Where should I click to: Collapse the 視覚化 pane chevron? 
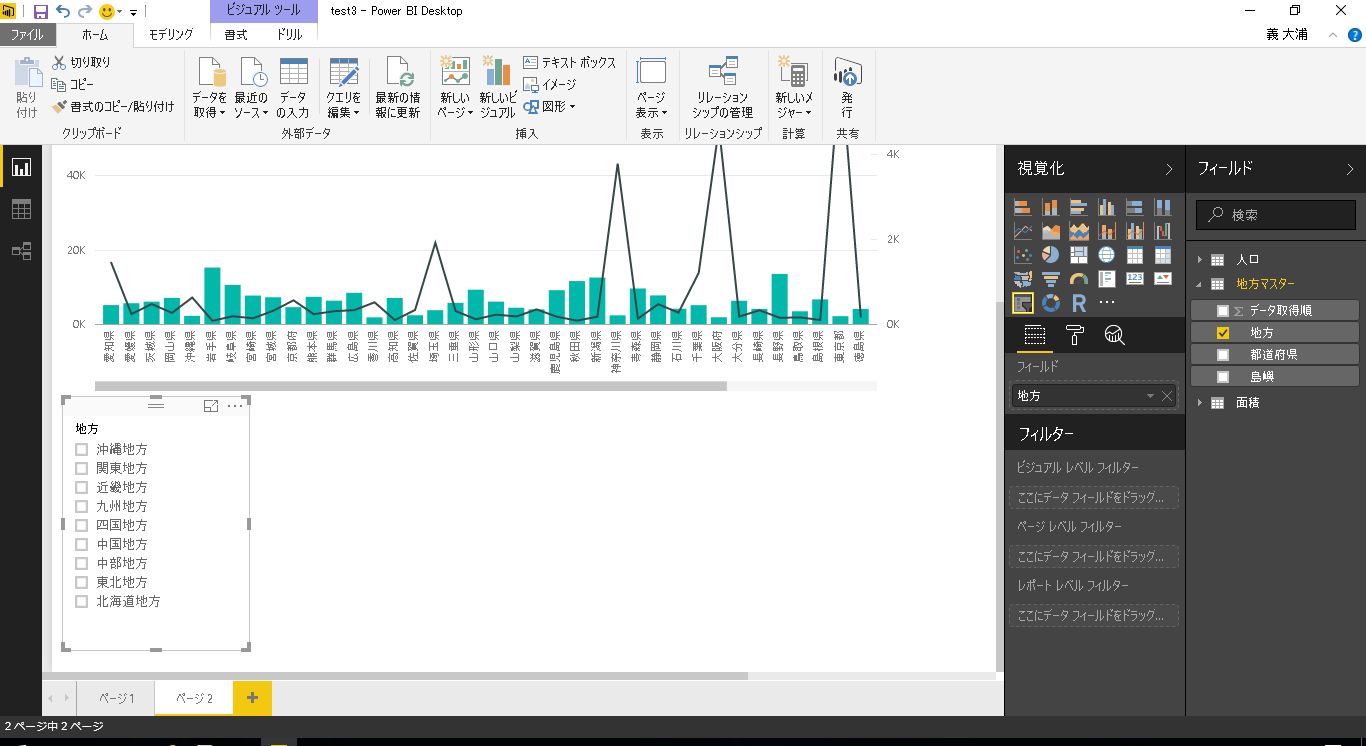(x=1169, y=169)
